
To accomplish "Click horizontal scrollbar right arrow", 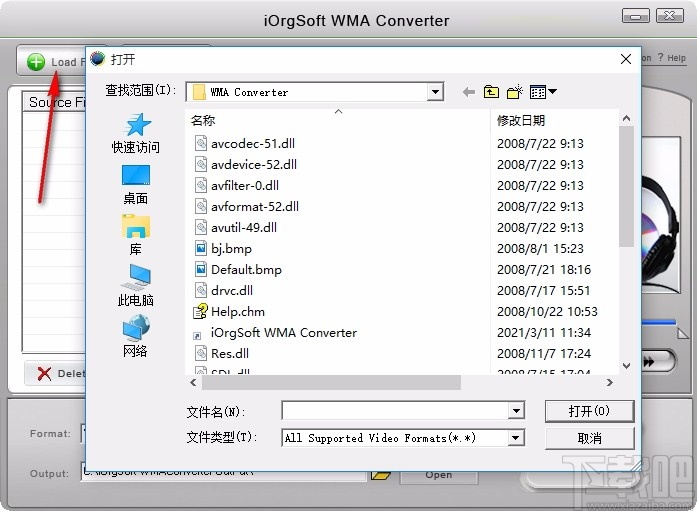I will [x=610, y=382].
